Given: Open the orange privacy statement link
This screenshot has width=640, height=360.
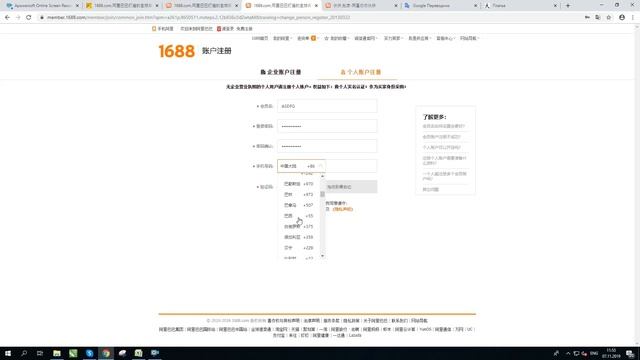Looking at the screenshot, I should 342,209.
